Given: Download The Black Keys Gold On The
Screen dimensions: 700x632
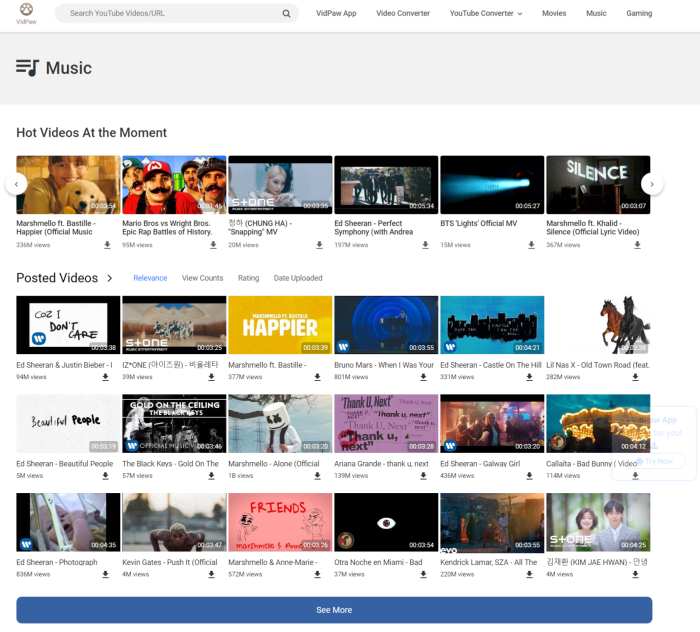Looking at the screenshot, I should 211,476.
